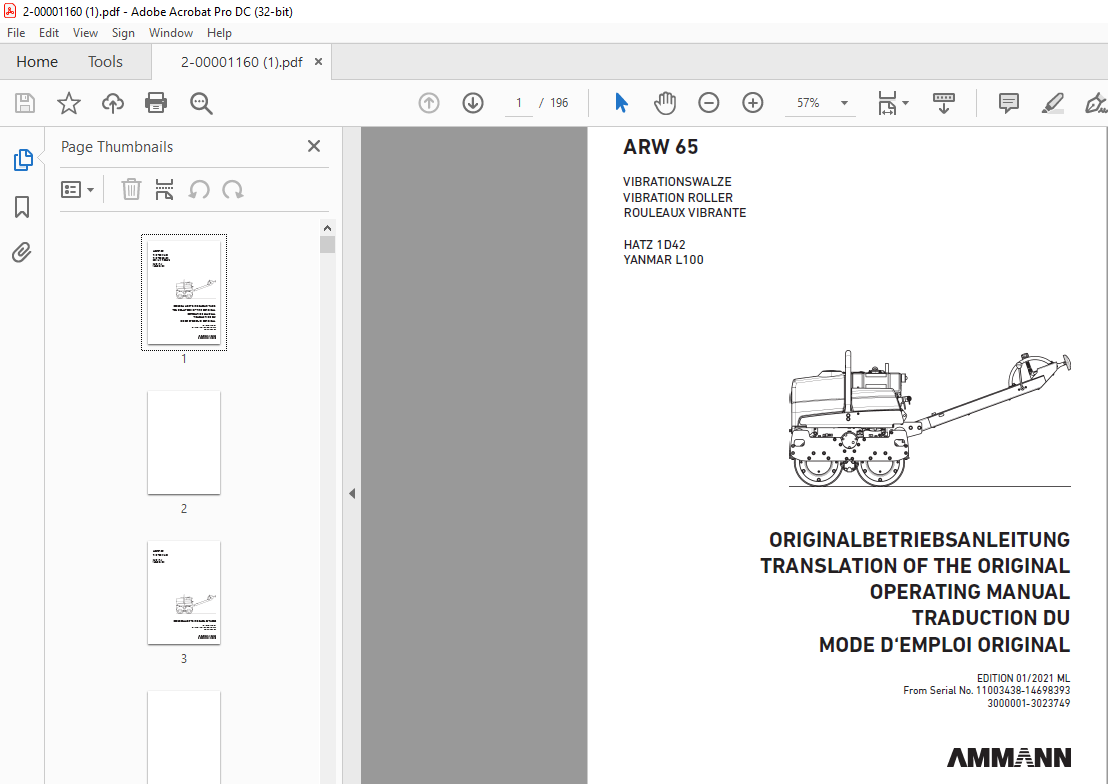Go to next page arrow
This screenshot has height=784, width=1108.
click(473, 103)
